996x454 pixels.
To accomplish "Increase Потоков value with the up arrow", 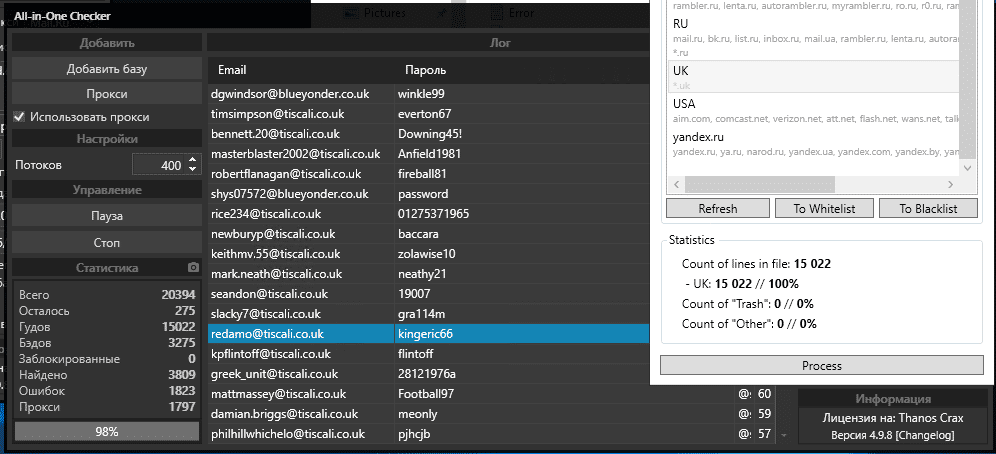I will [x=193, y=160].
